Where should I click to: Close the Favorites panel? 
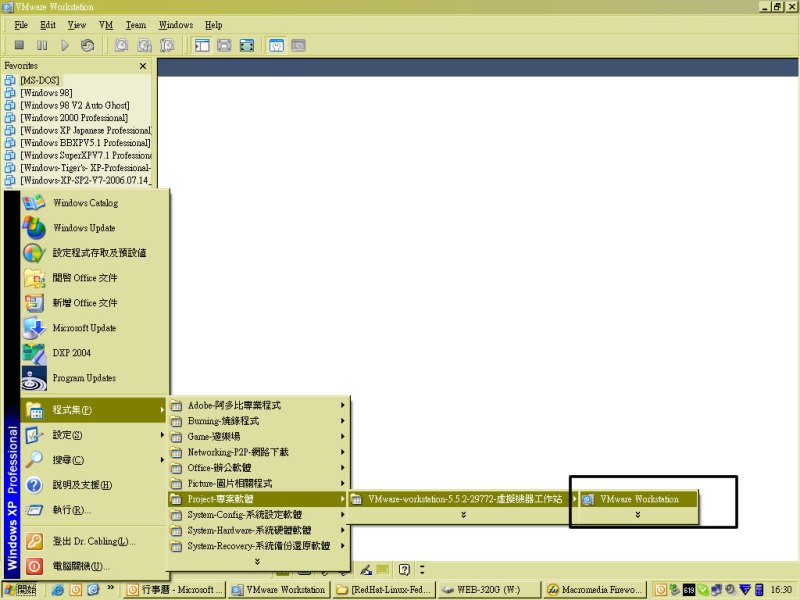tap(143, 66)
